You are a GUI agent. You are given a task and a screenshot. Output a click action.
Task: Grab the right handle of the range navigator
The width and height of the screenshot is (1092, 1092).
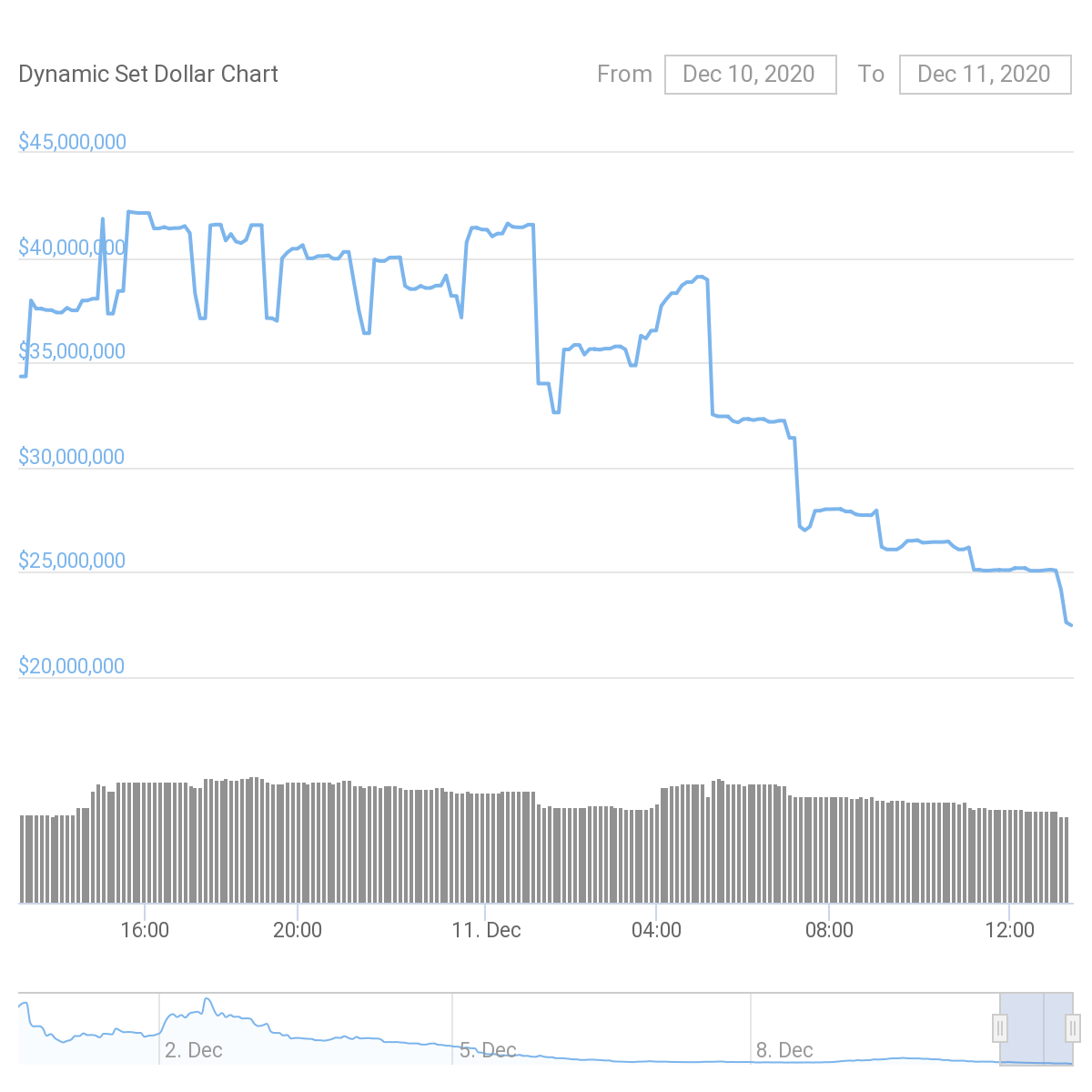click(x=1072, y=1028)
